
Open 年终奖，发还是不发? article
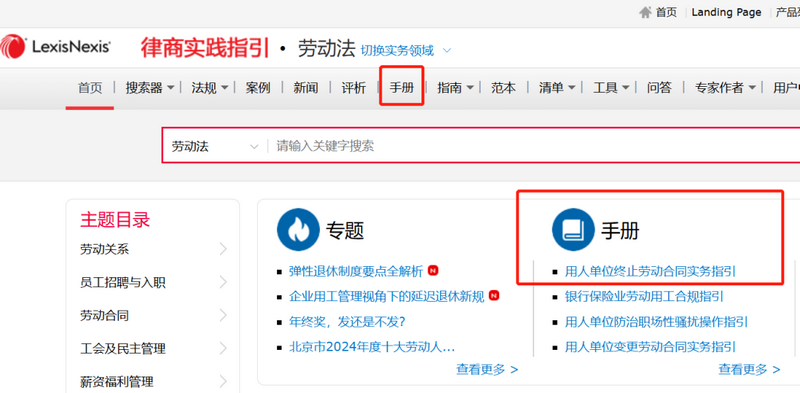(x=347, y=322)
